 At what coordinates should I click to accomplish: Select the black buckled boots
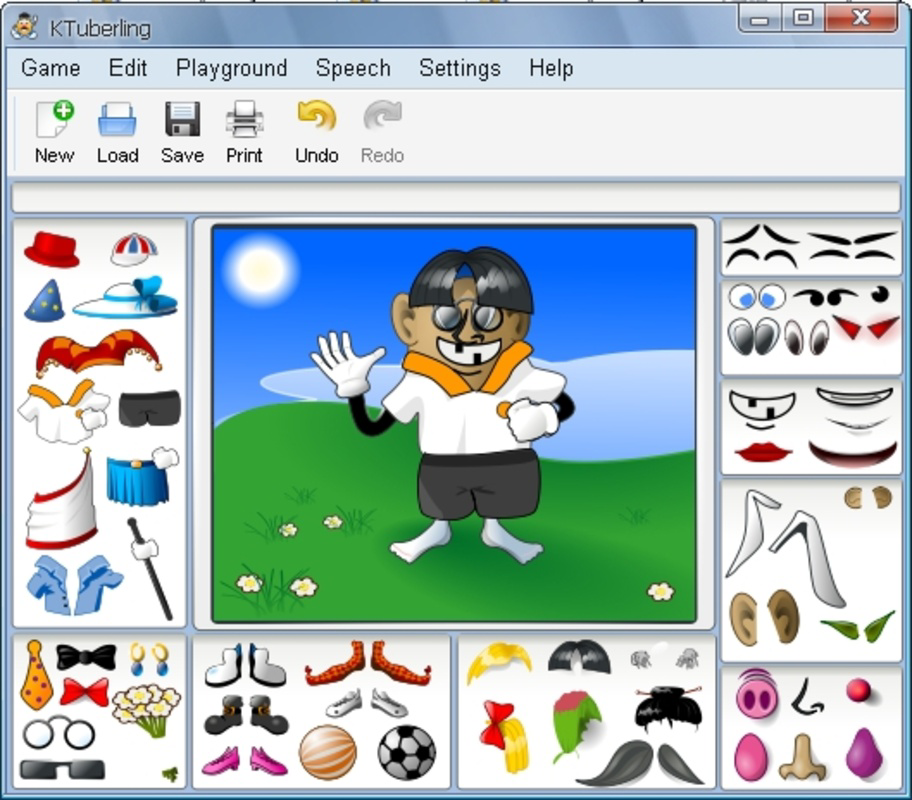click(247, 714)
